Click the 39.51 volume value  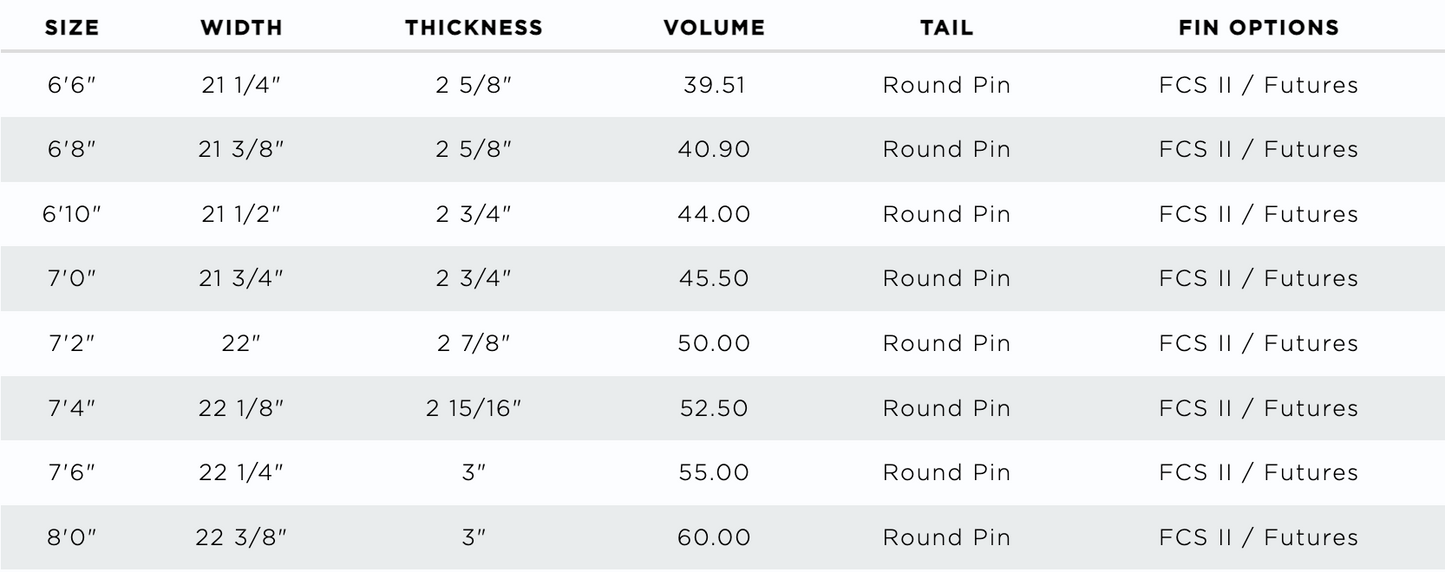(714, 85)
